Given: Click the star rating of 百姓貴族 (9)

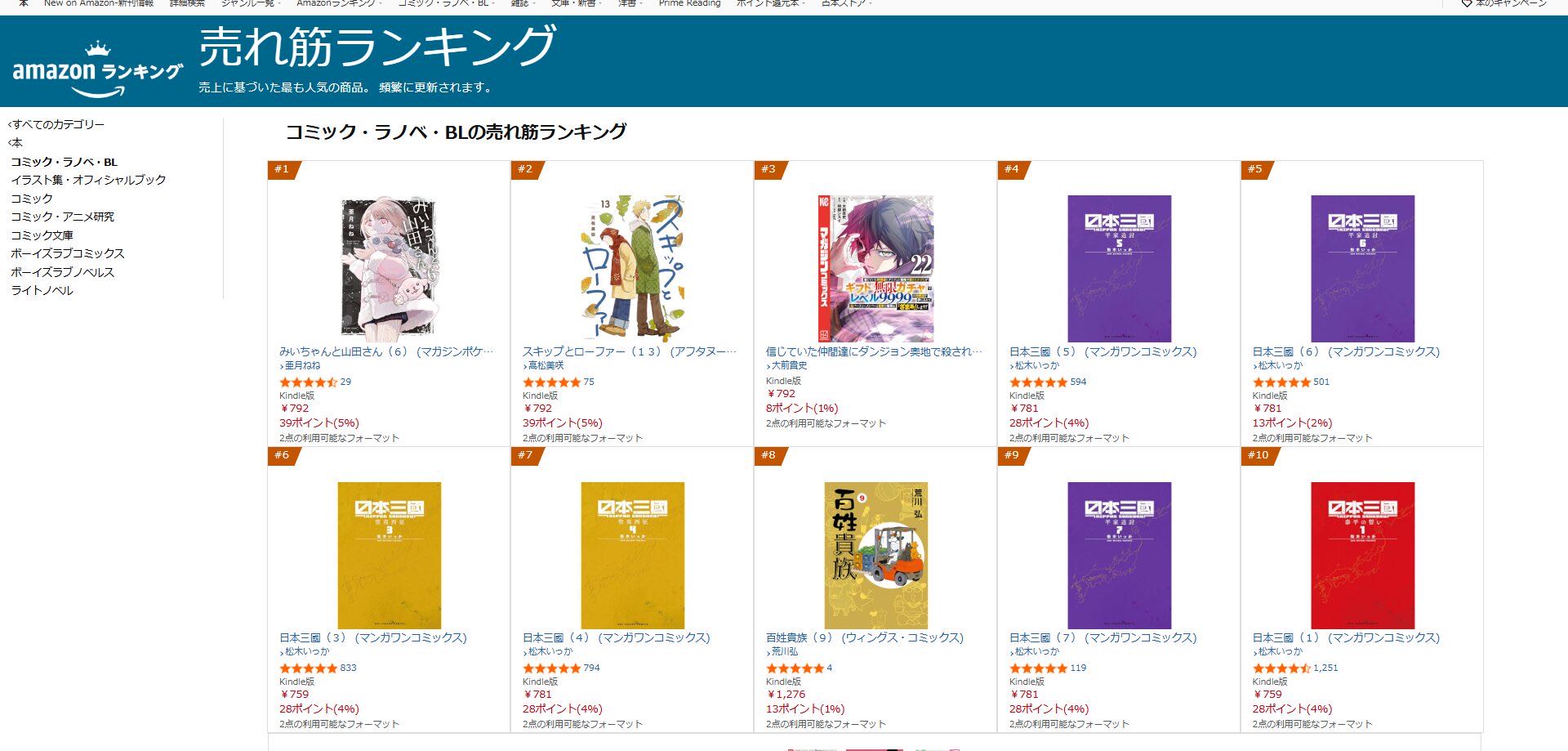Looking at the screenshot, I should 795,668.
